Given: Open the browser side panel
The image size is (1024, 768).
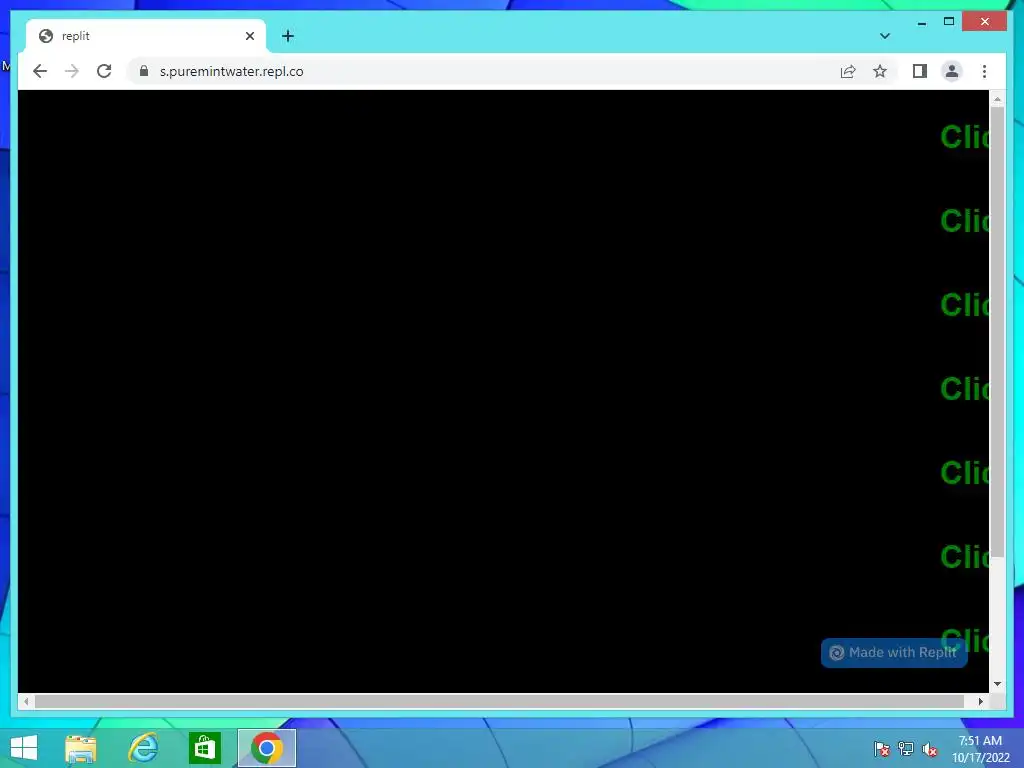Looking at the screenshot, I should (920, 71).
